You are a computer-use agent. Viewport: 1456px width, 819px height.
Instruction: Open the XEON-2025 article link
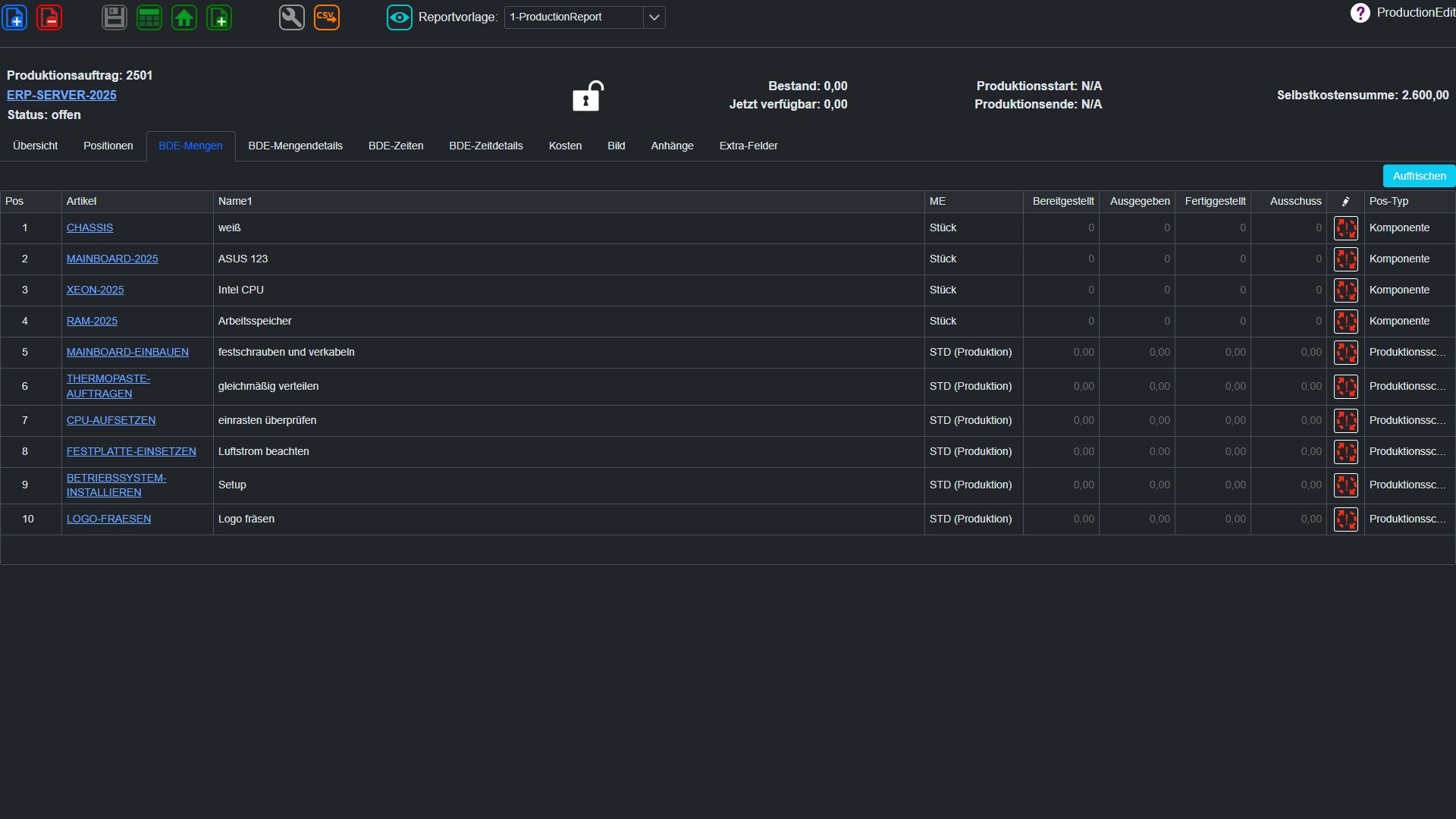tap(95, 290)
